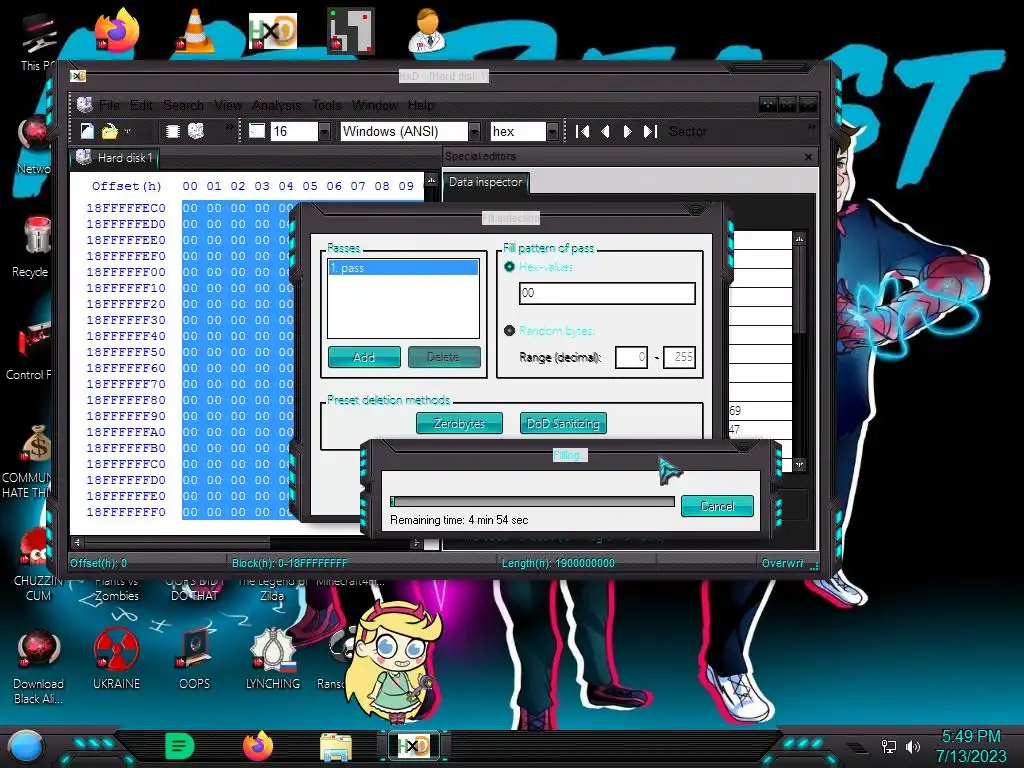The image size is (1024, 768).
Task: Open the Edit menu
Action: click(x=141, y=105)
